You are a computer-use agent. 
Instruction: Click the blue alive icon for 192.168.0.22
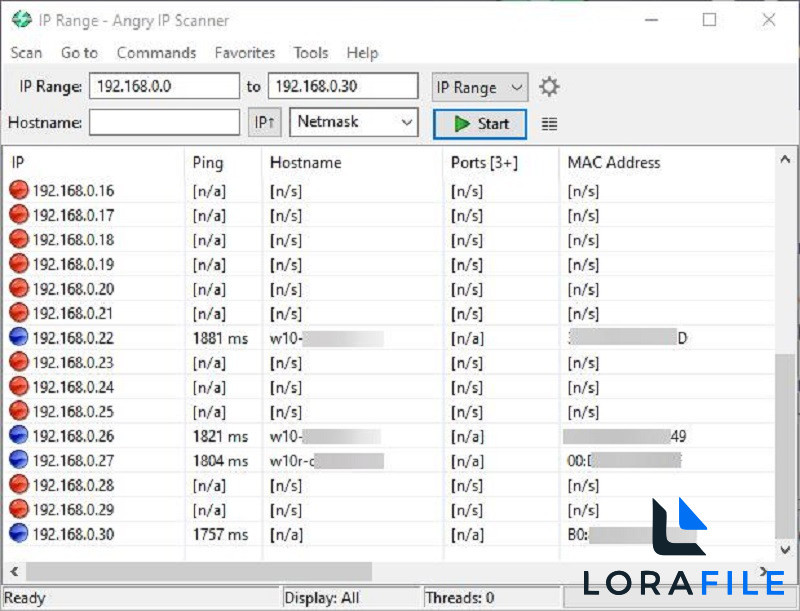19,337
